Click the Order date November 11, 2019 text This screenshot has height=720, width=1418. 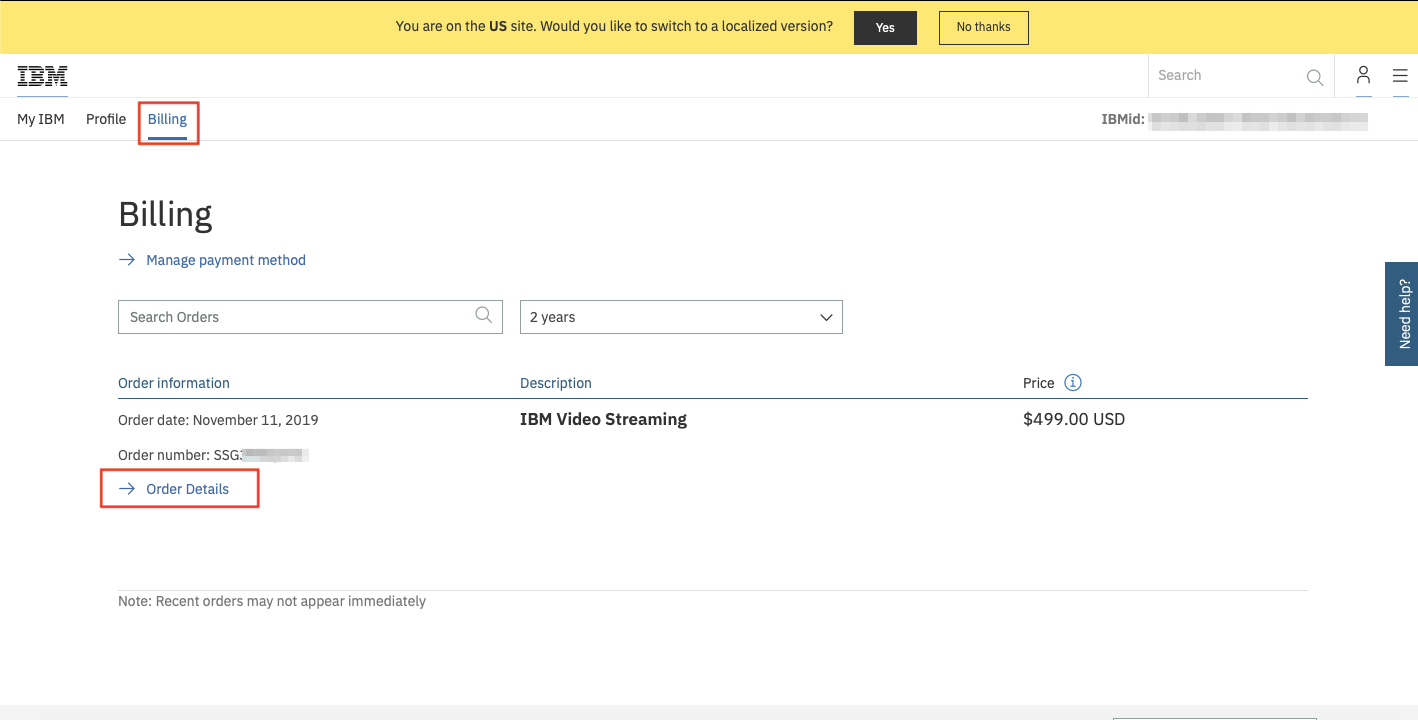218,420
